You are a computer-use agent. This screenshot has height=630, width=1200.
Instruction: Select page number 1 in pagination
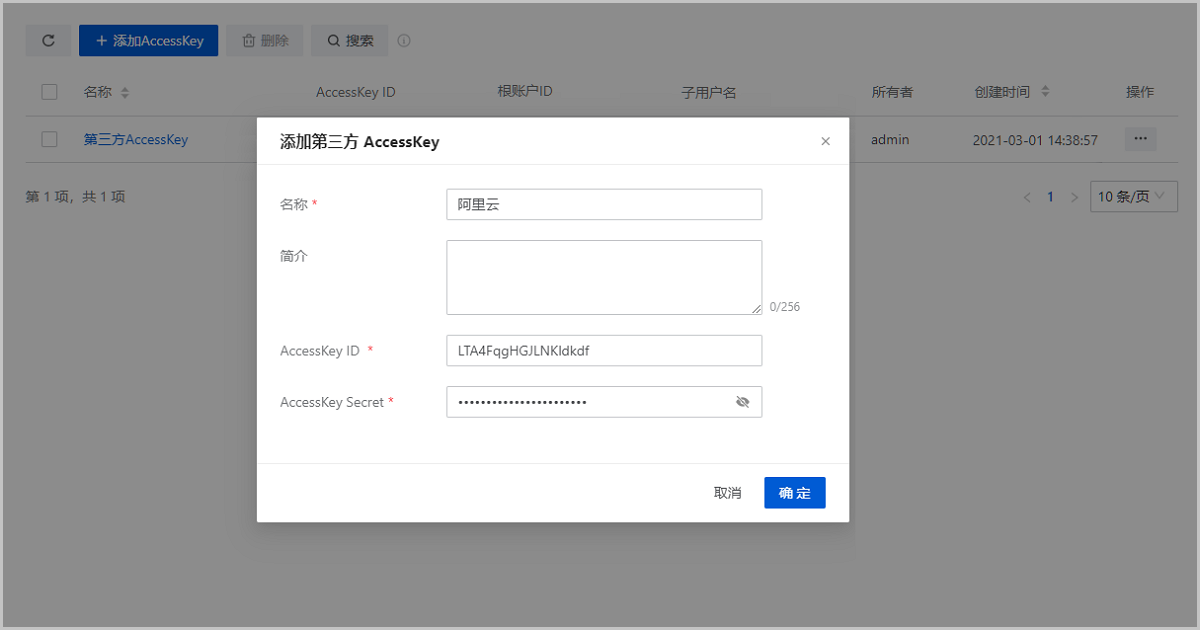click(1050, 196)
